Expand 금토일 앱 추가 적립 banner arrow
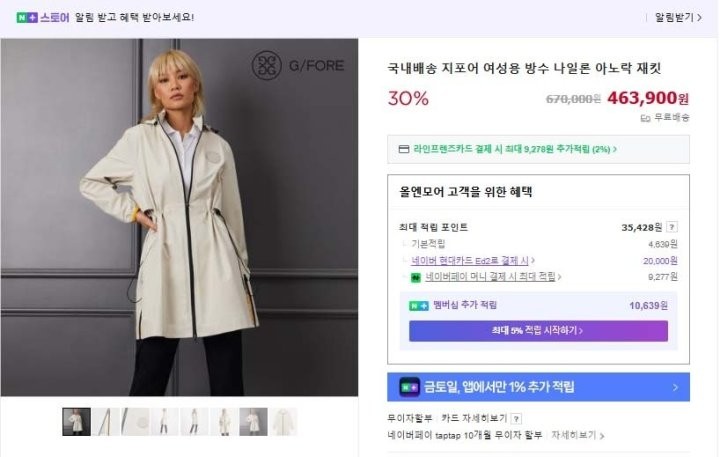 [675, 387]
